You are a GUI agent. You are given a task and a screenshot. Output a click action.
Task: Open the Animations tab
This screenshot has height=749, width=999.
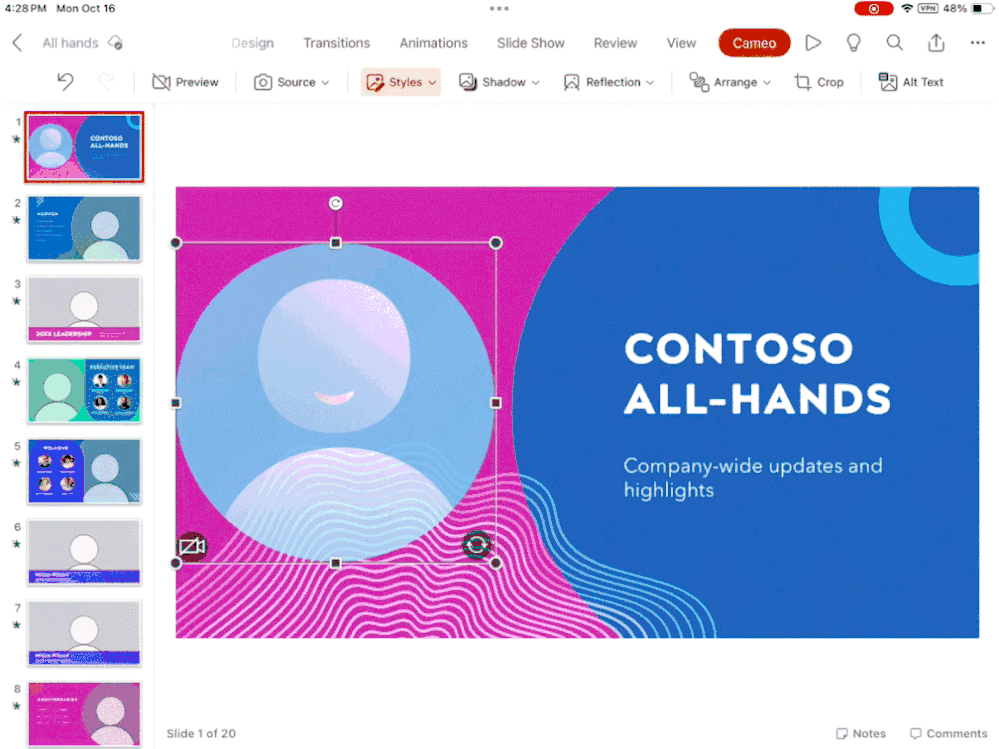[x=433, y=43]
